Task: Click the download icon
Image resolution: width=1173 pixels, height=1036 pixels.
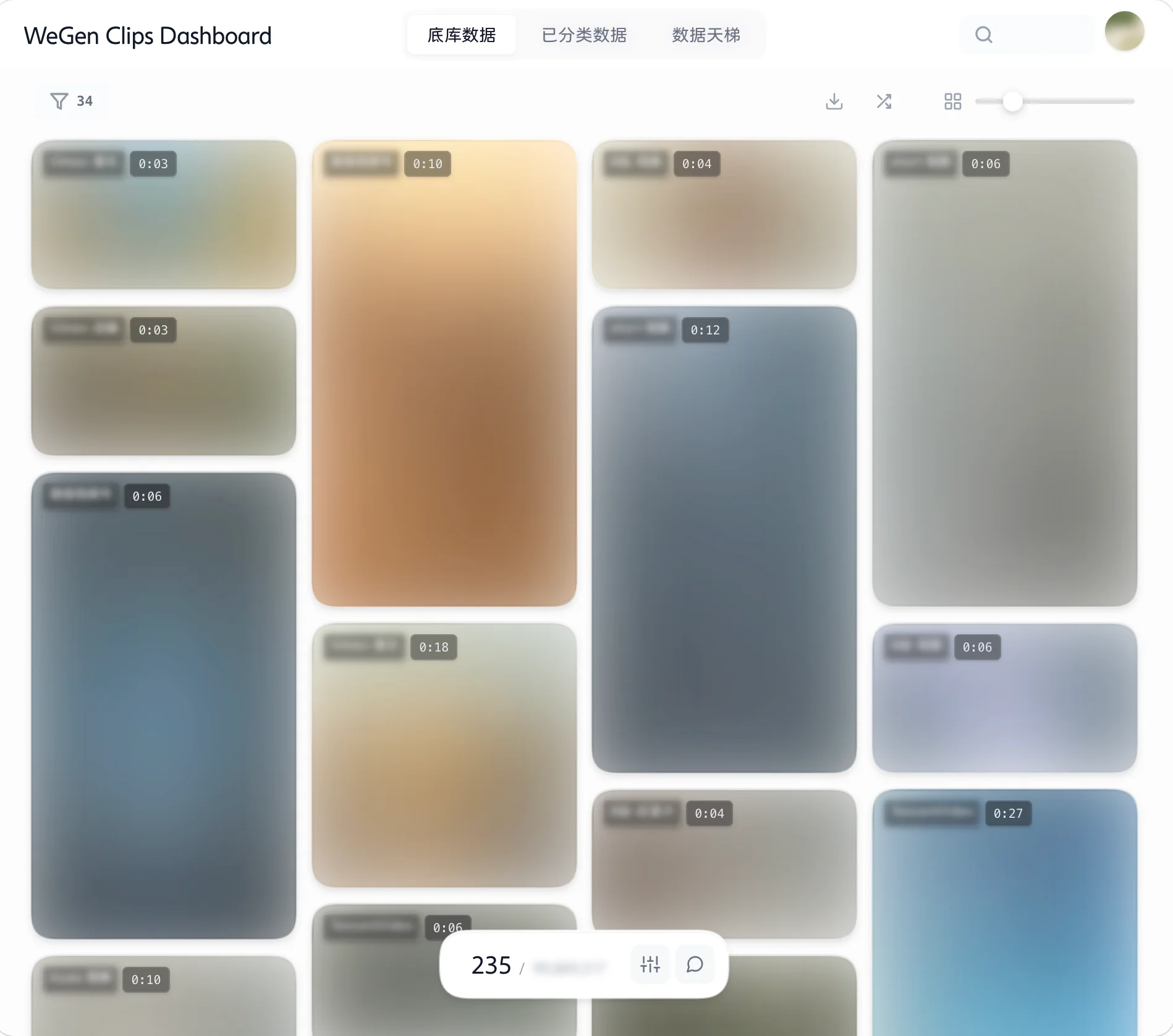Action: (834, 101)
